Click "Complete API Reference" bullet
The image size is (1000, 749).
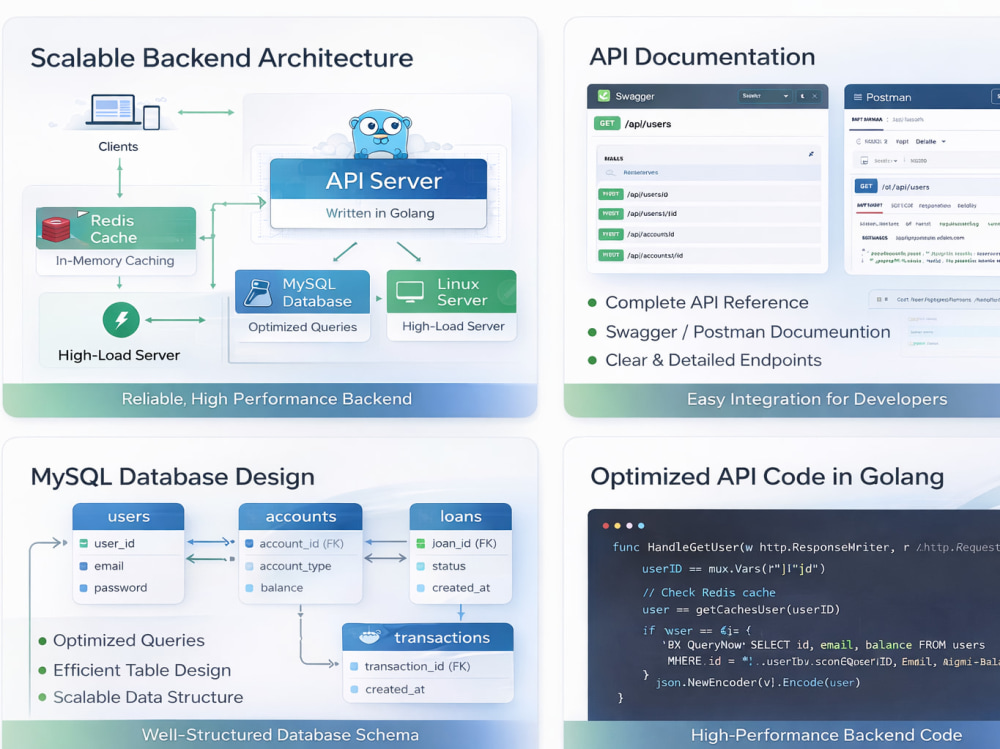[707, 302]
